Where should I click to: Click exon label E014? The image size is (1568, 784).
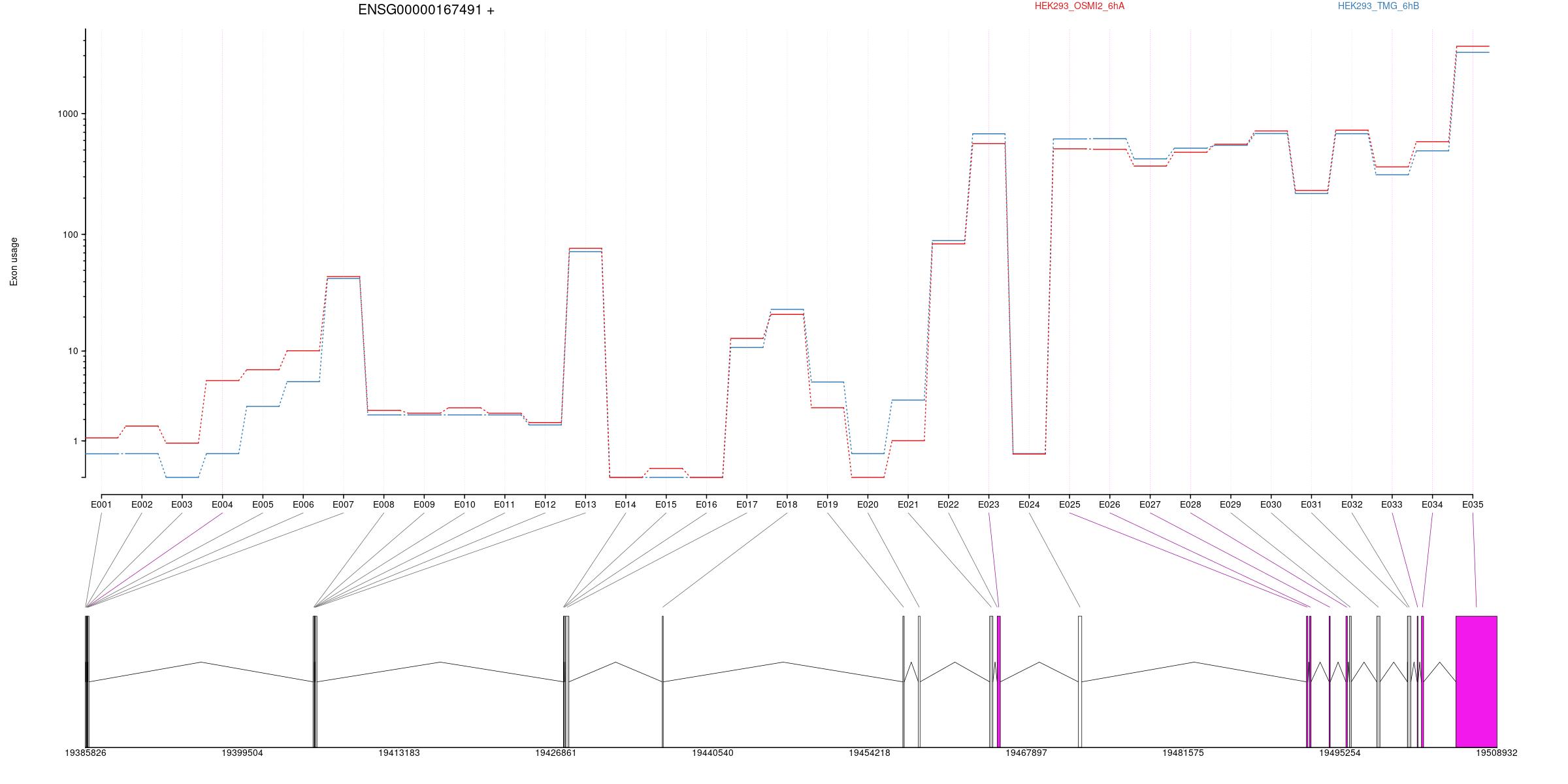(x=625, y=504)
